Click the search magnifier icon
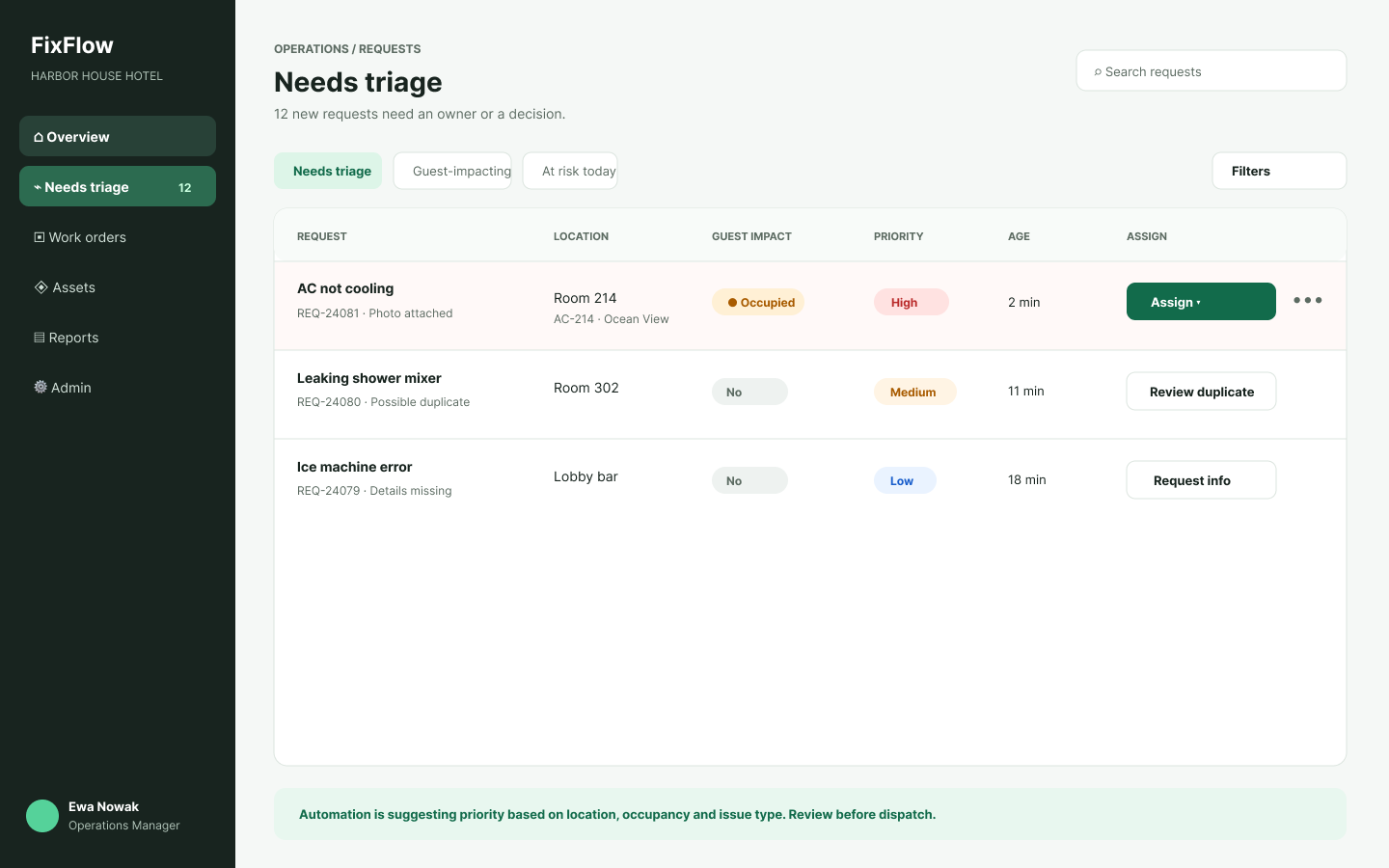 tap(1098, 72)
